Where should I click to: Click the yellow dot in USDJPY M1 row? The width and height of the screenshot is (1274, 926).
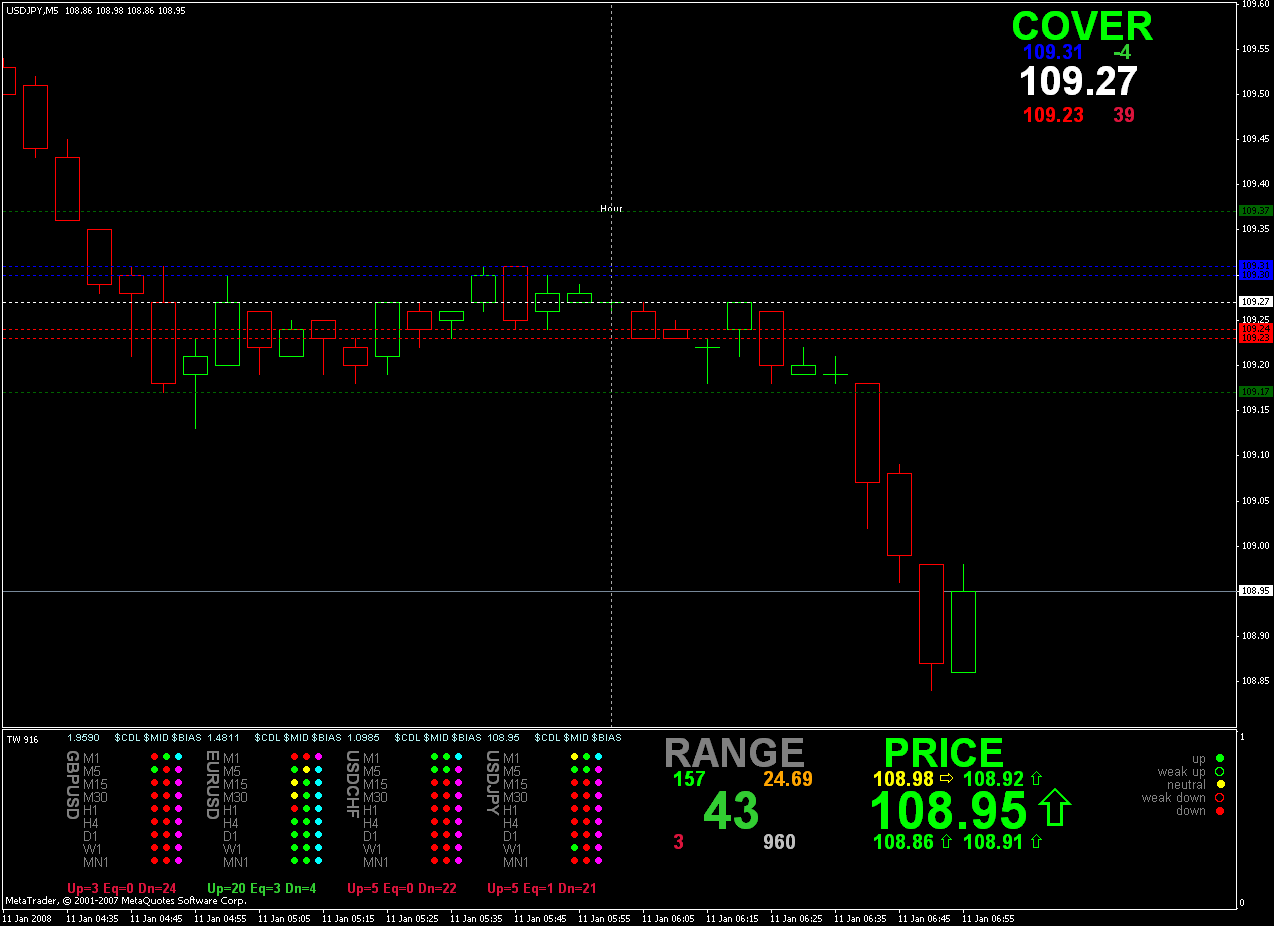click(x=574, y=758)
